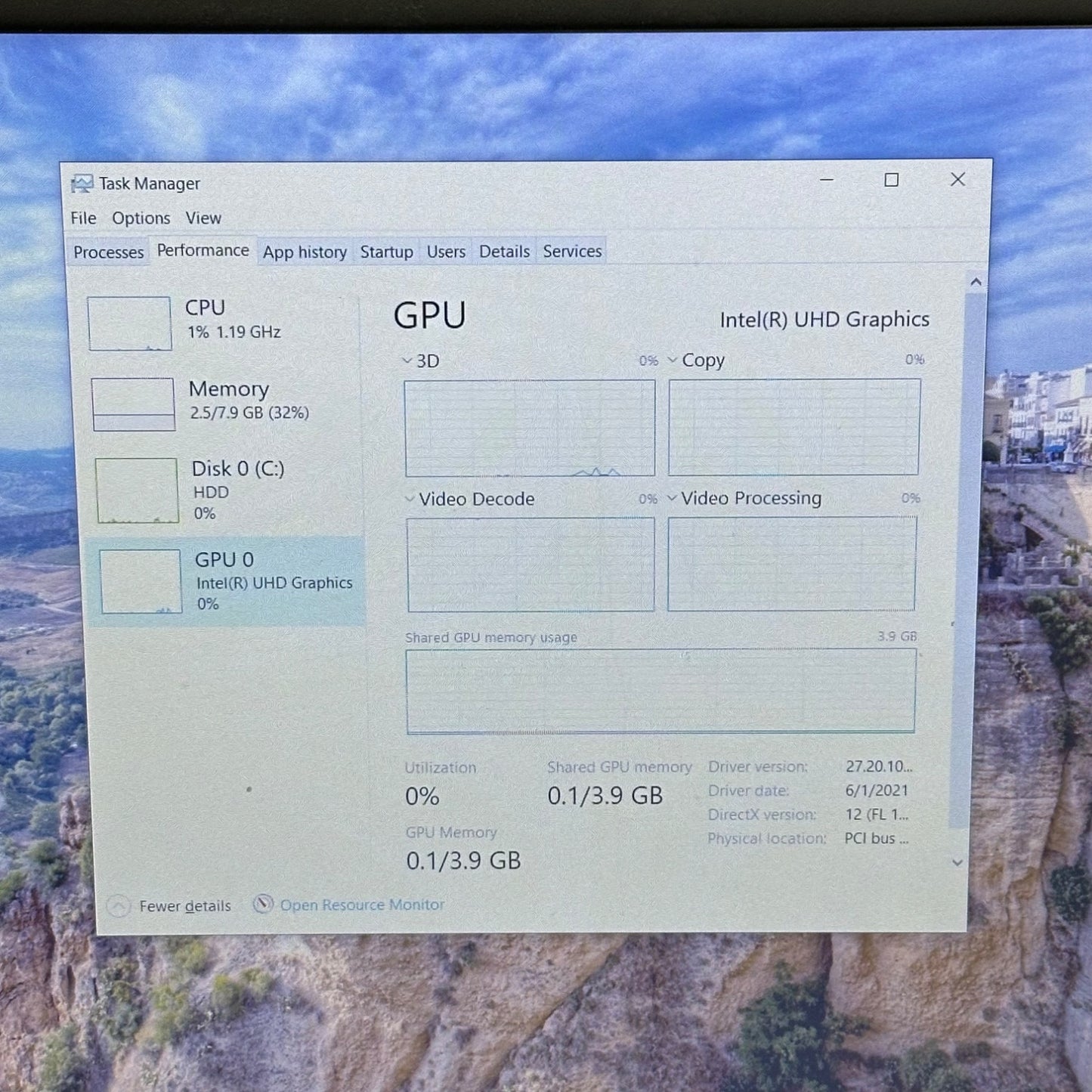Open the Services tab
This screenshot has width=1092, height=1092.
coord(572,251)
